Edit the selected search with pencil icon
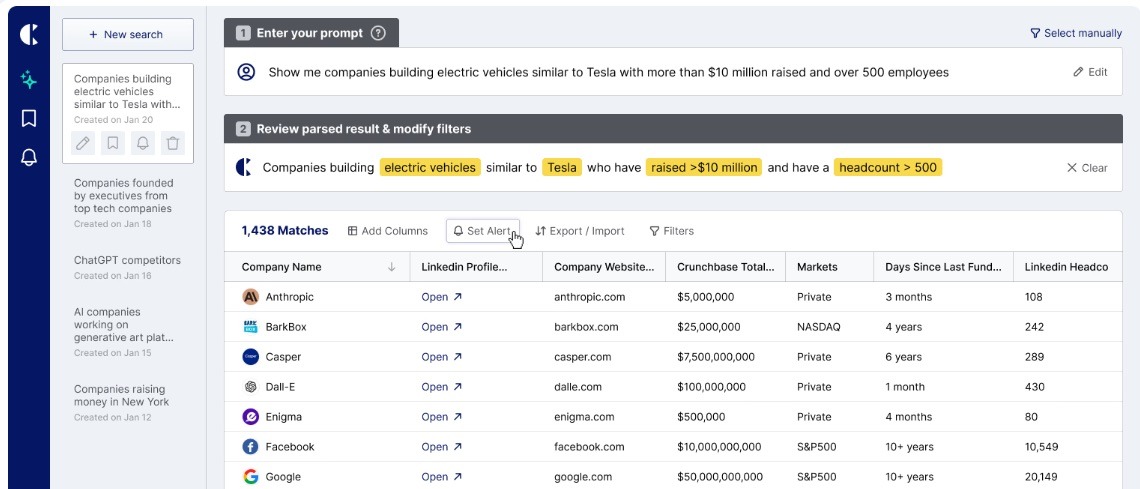This screenshot has width=1140, height=489. [83, 143]
